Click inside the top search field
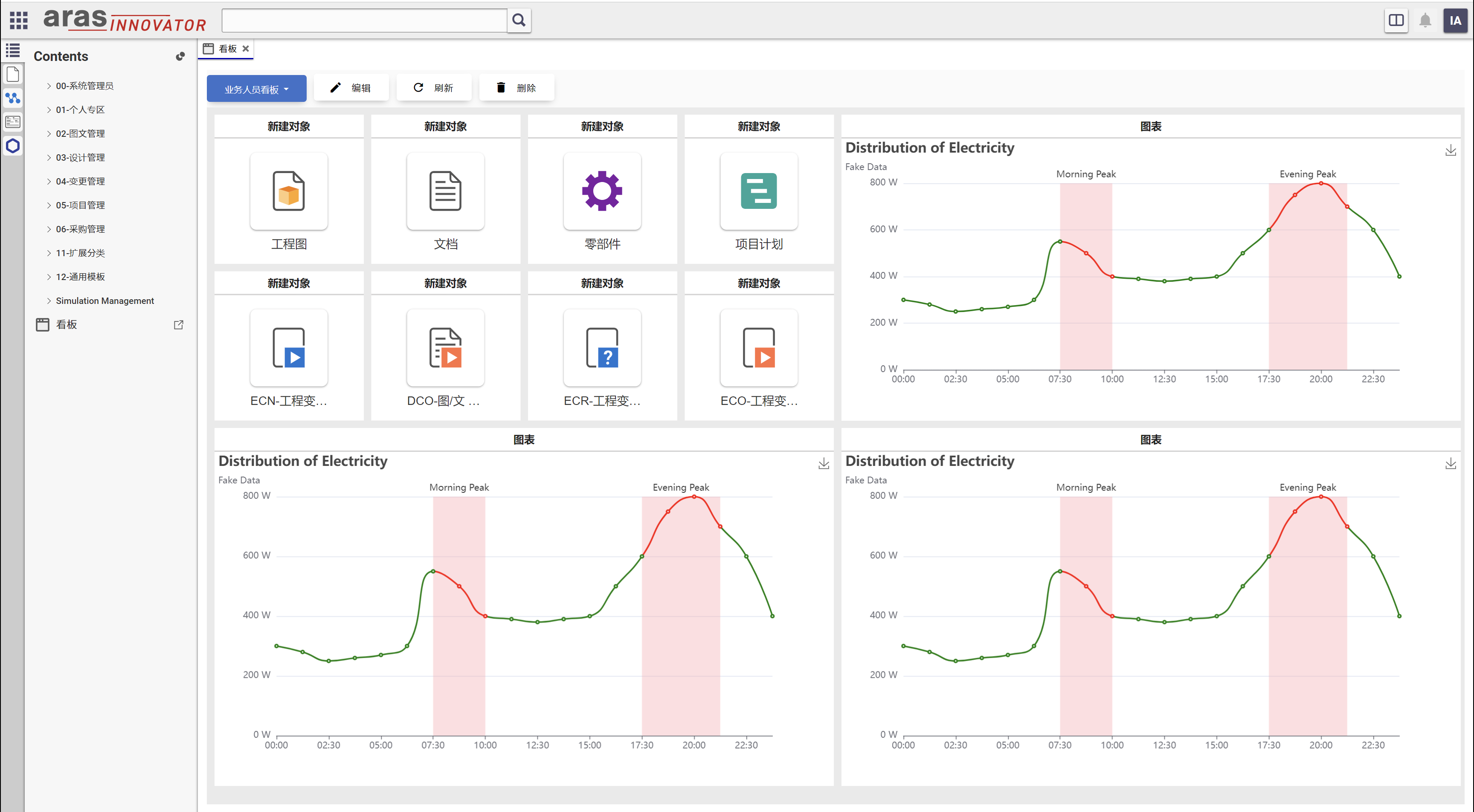The height and width of the screenshot is (812, 1474). [364, 20]
